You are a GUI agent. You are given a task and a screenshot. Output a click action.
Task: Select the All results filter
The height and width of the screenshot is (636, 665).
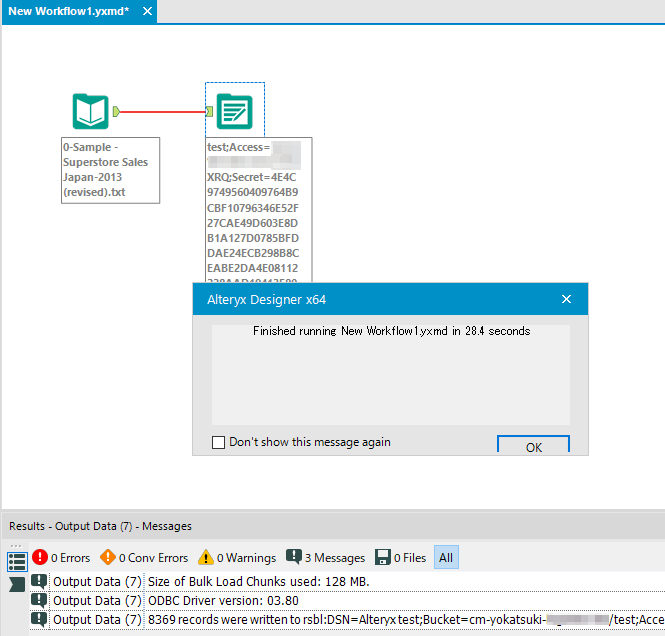tap(446, 558)
